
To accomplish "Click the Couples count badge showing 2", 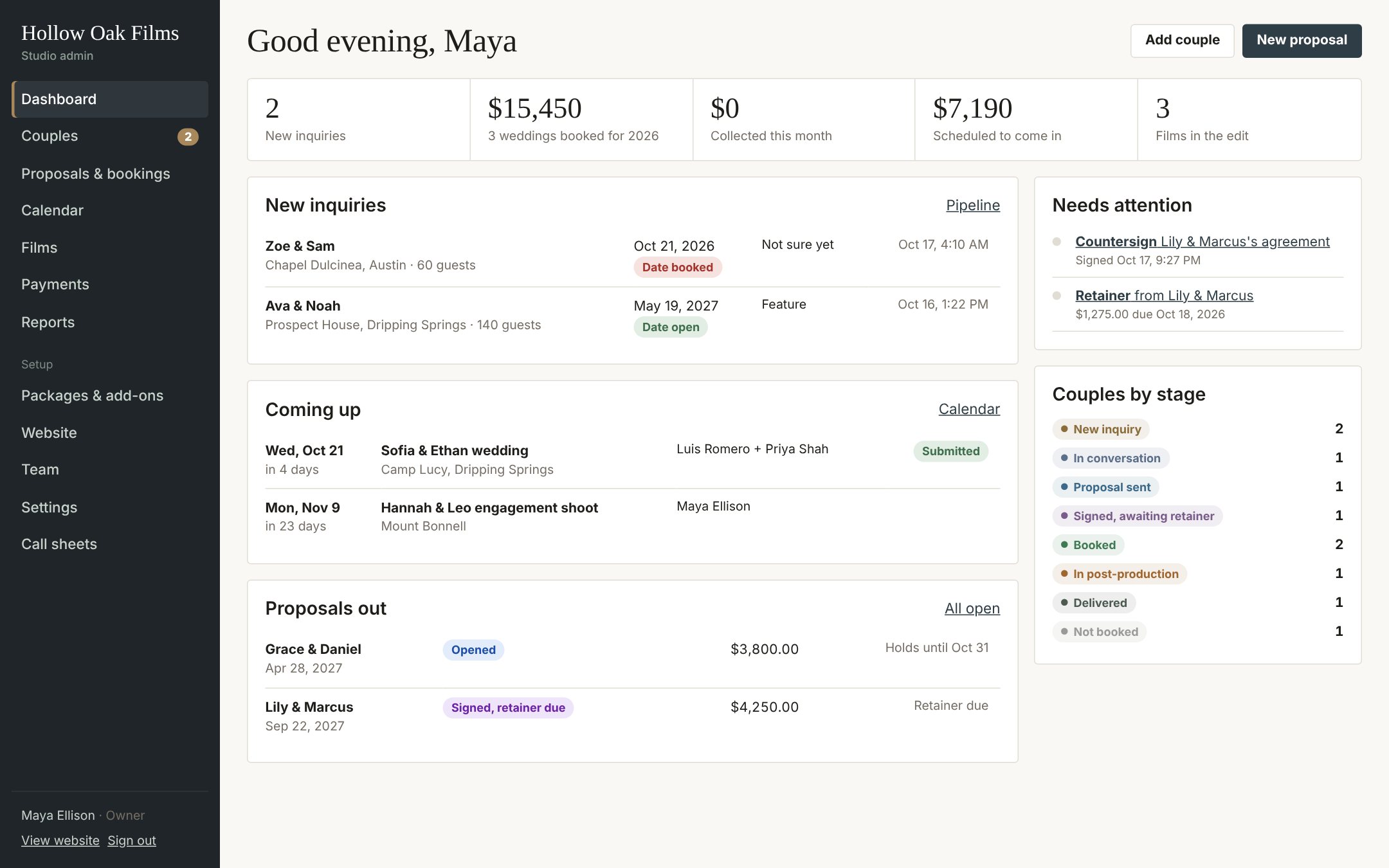I will [x=188, y=136].
